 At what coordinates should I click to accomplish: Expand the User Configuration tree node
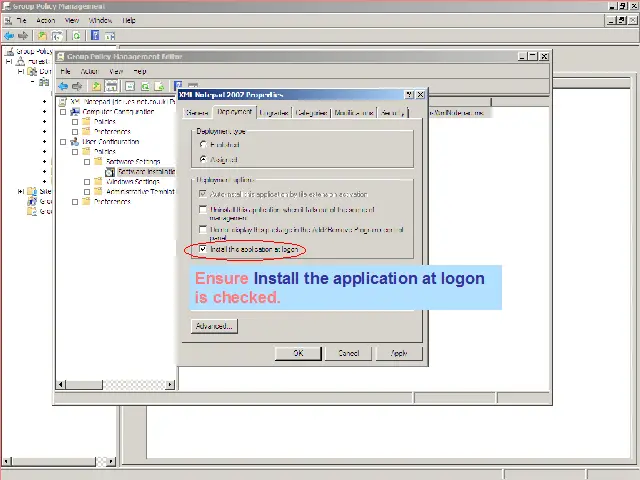(x=62, y=142)
